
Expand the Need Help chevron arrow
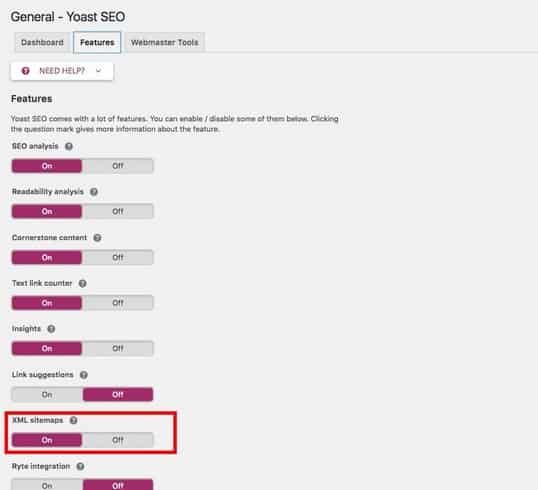[x=99, y=71]
